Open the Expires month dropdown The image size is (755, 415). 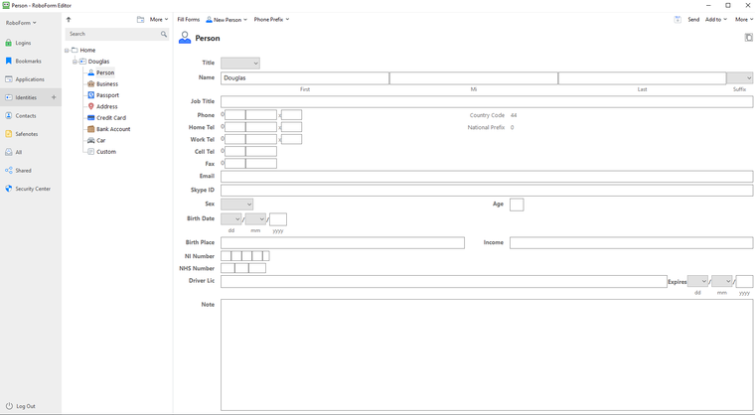[722, 281]
